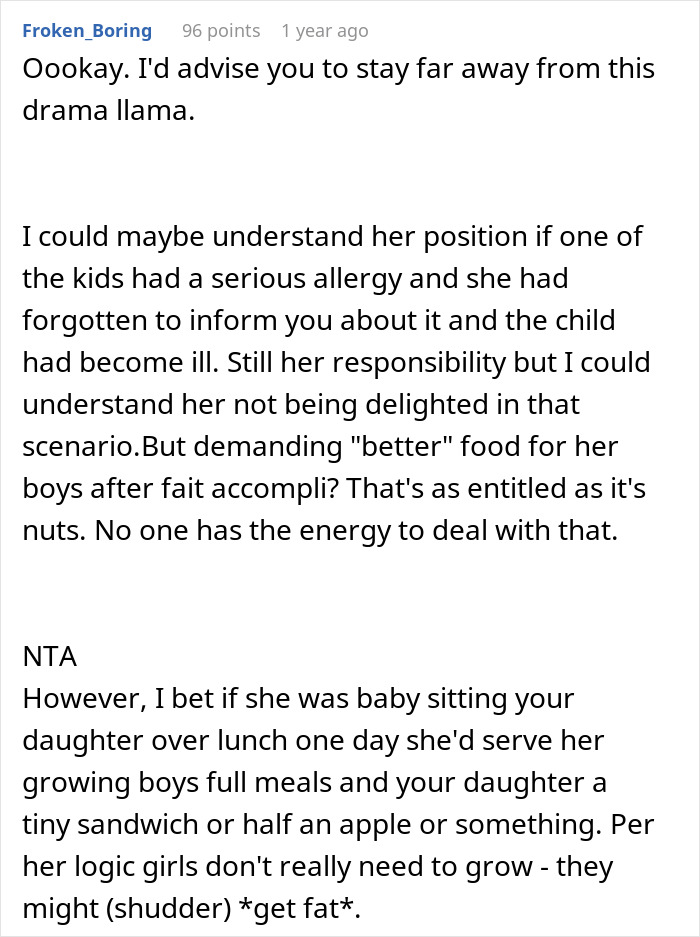The width and height of the screenshot is (700, 937).
Task: Click the line starting "I could maybe understand"
Action: click(x=332, y=237)
